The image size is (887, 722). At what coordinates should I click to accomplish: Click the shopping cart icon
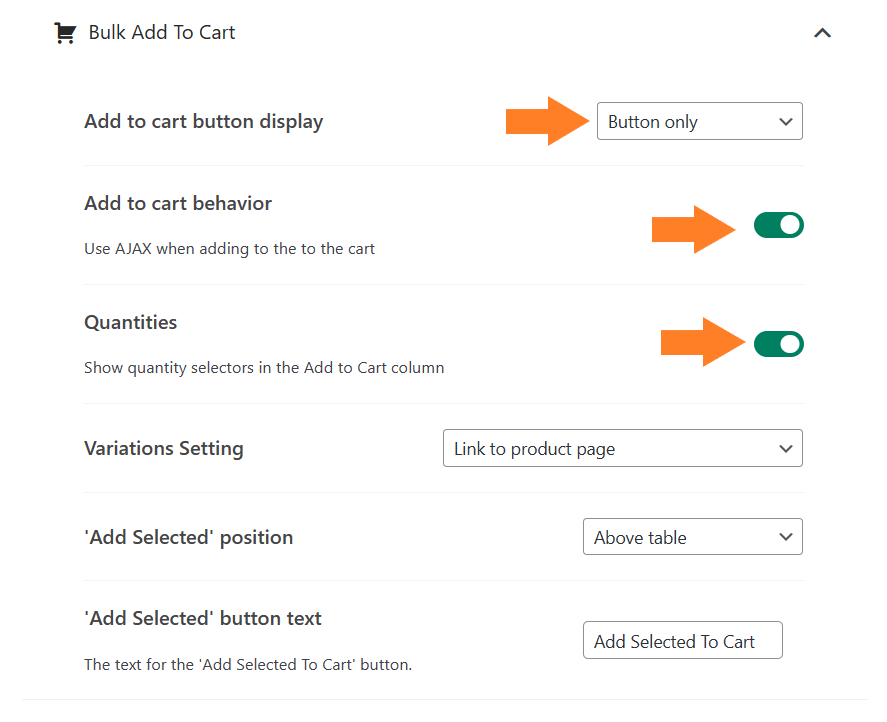click(x=65, y=33)
